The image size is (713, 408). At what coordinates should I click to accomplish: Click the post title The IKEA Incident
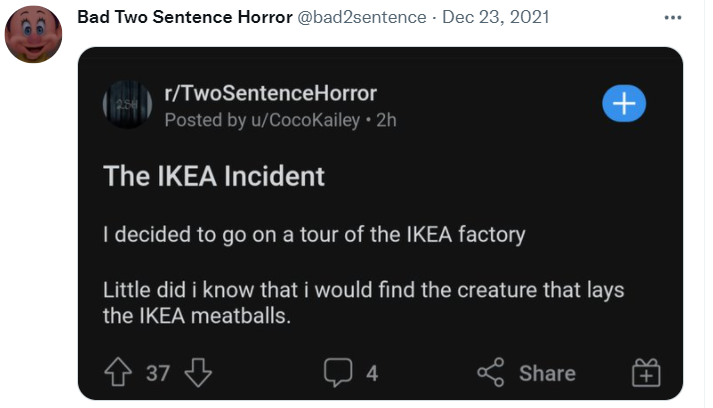(214, 176)
